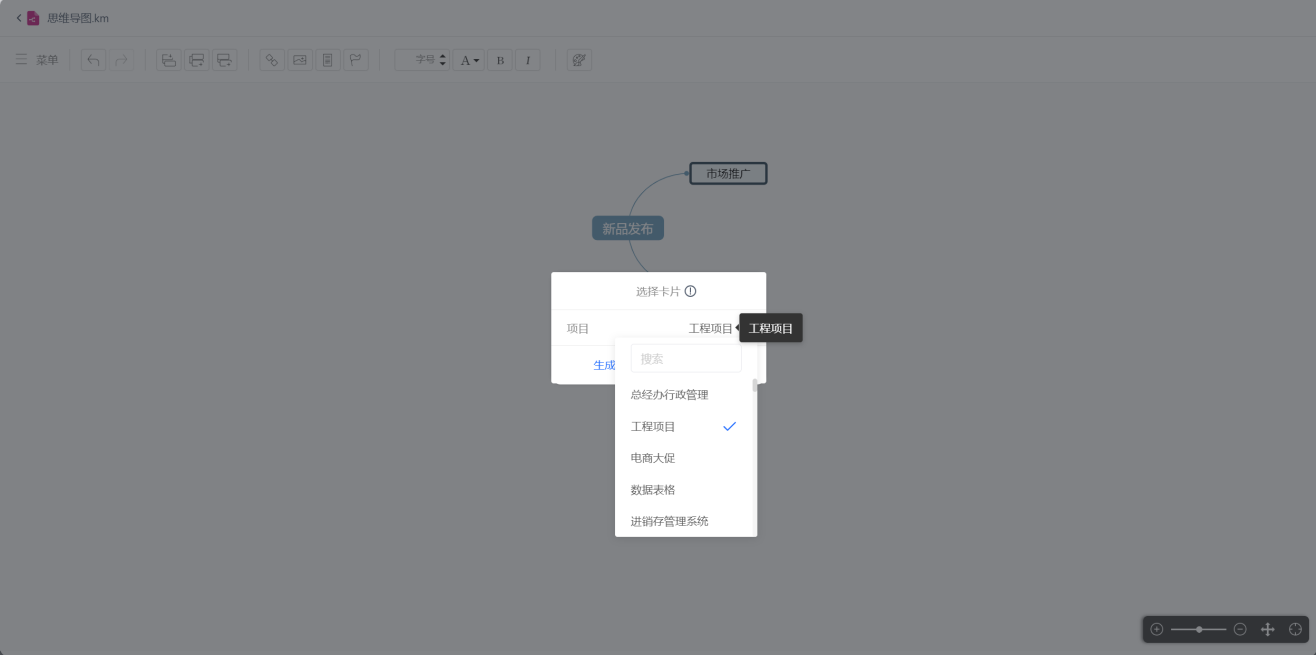Open the font color A dropdown
The image size is (1316, 655).
pos(468,60)
